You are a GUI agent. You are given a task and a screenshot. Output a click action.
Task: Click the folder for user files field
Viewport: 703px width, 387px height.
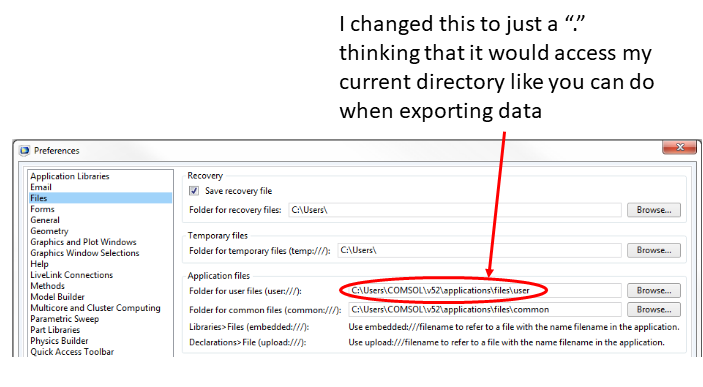485,291
